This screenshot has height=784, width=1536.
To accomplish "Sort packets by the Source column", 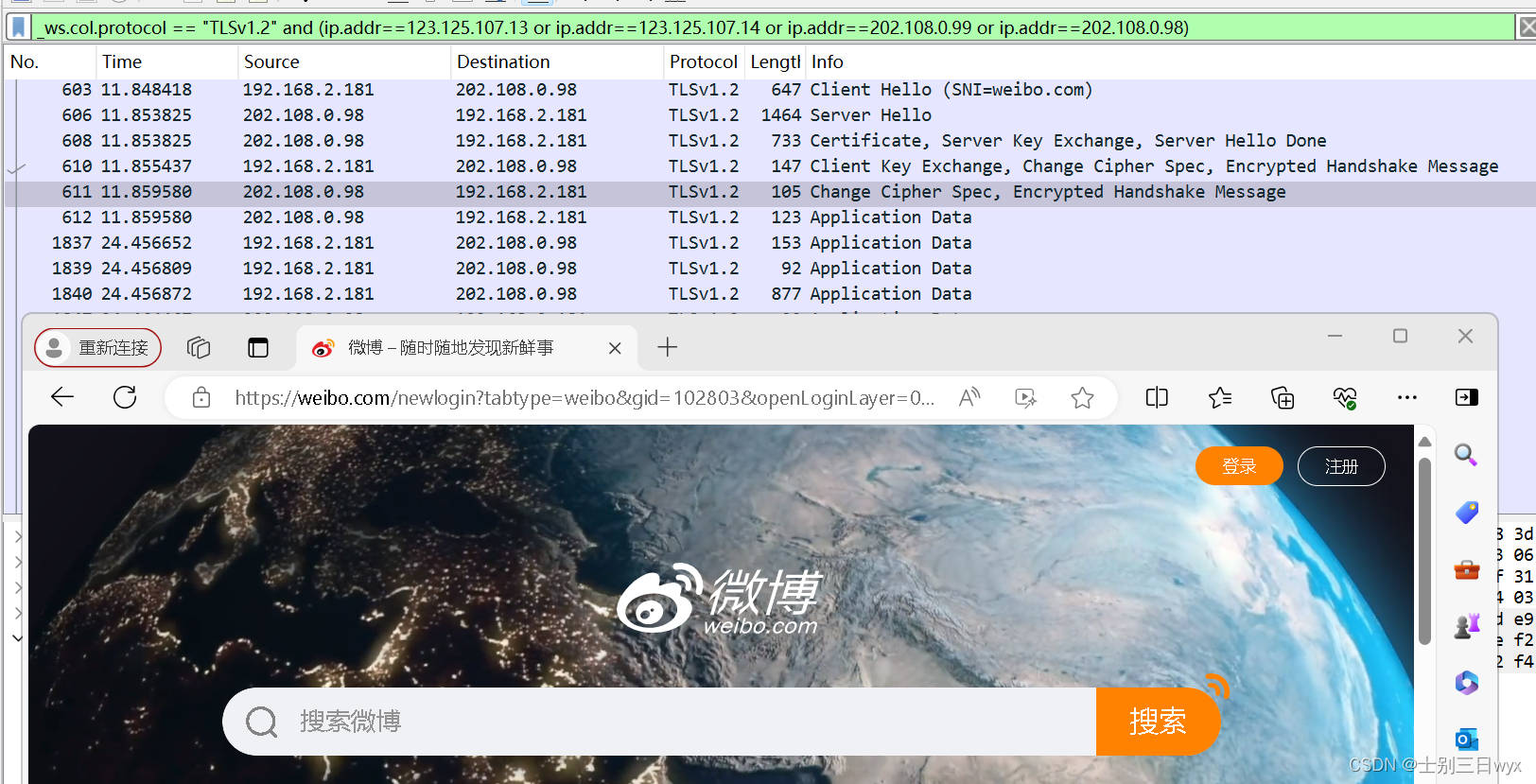I will click(344, 62).
